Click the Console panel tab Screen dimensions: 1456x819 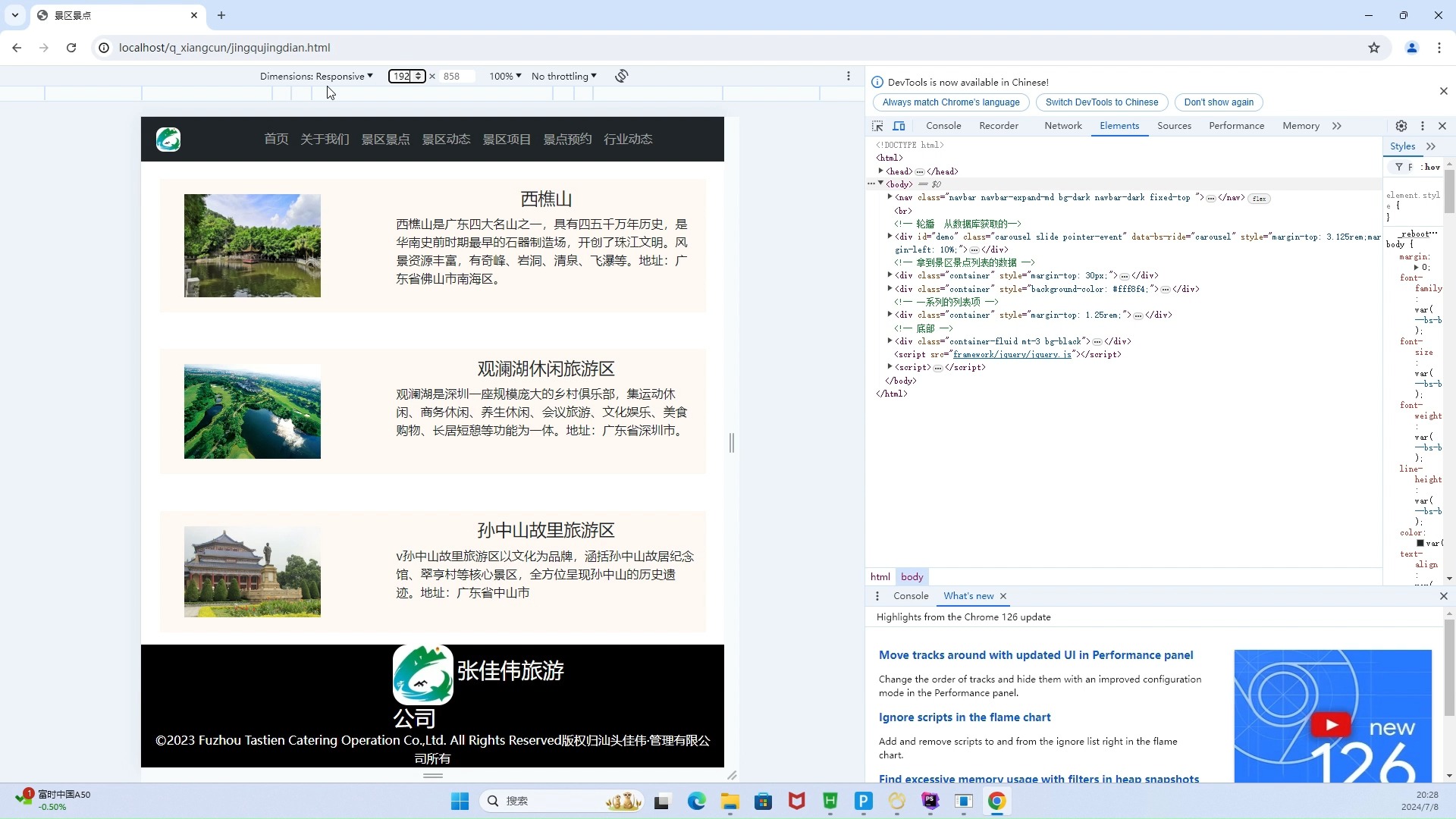(941, 125)
